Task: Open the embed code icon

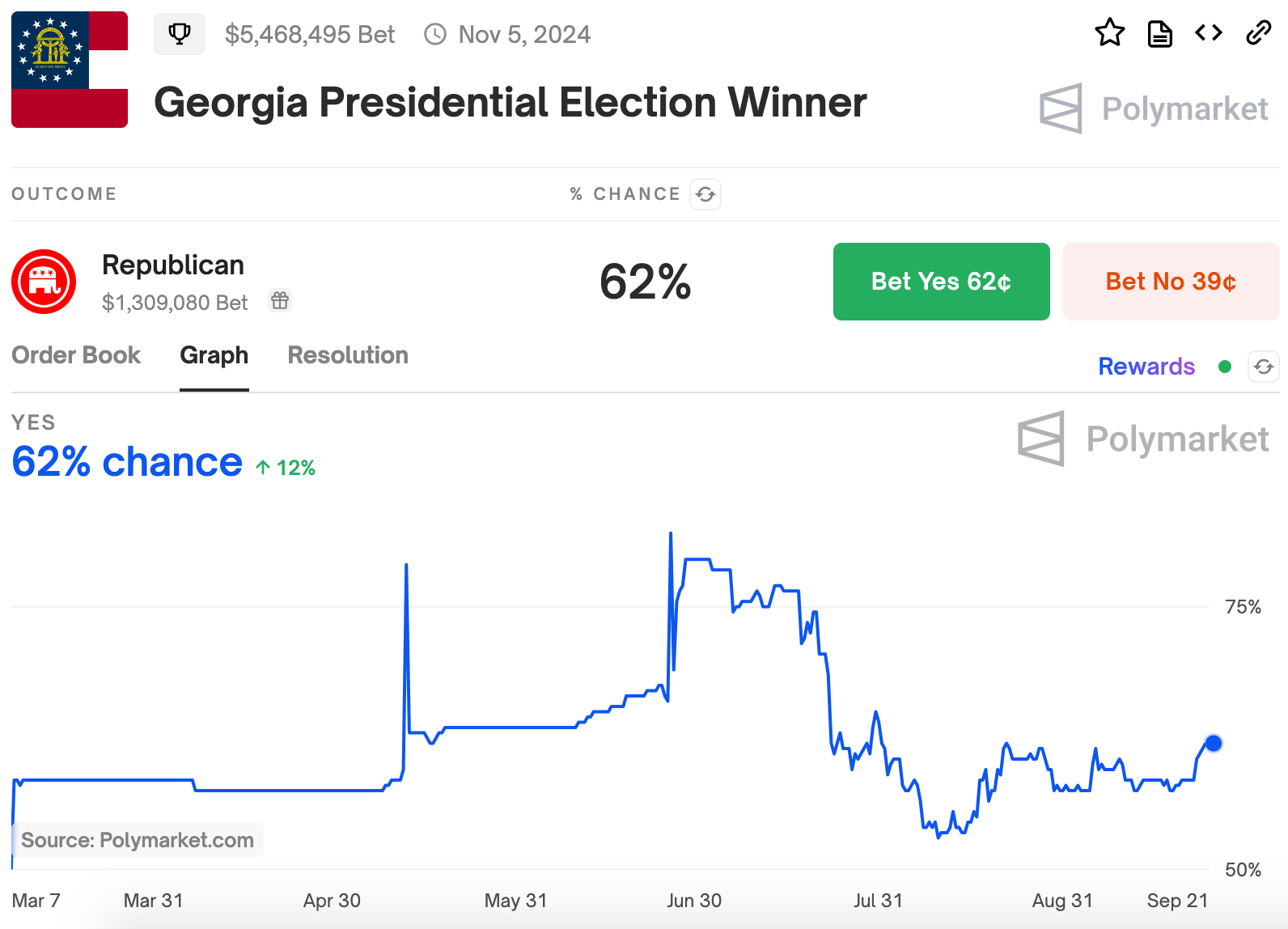Action: [1208, 33]
